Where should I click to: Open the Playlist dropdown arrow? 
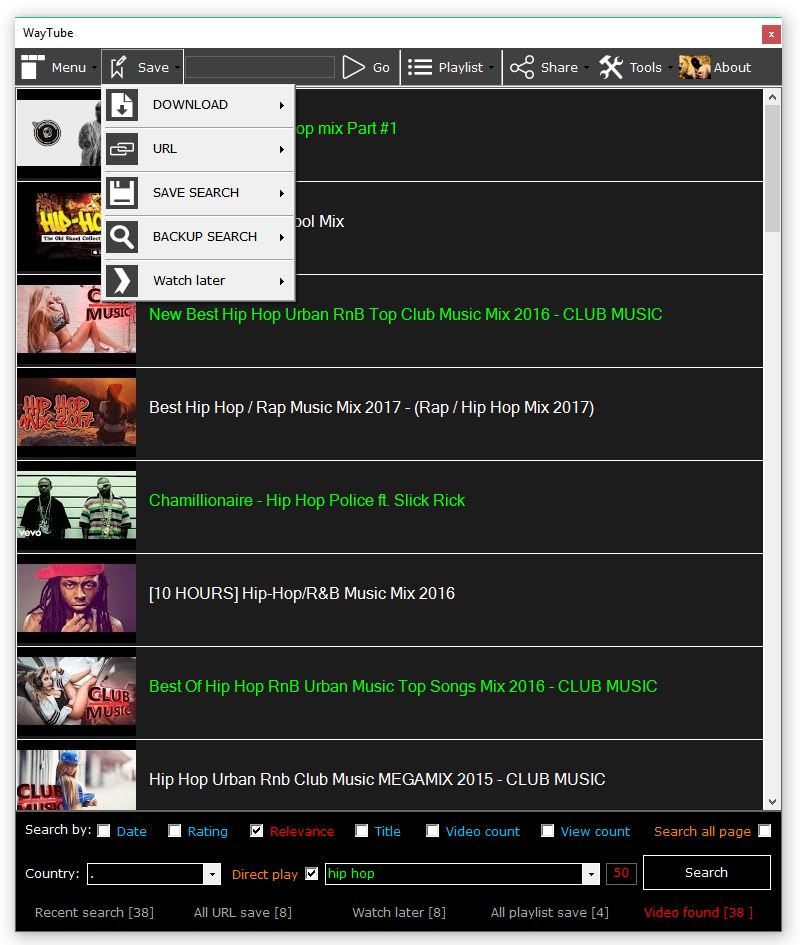tap(492, 68)
